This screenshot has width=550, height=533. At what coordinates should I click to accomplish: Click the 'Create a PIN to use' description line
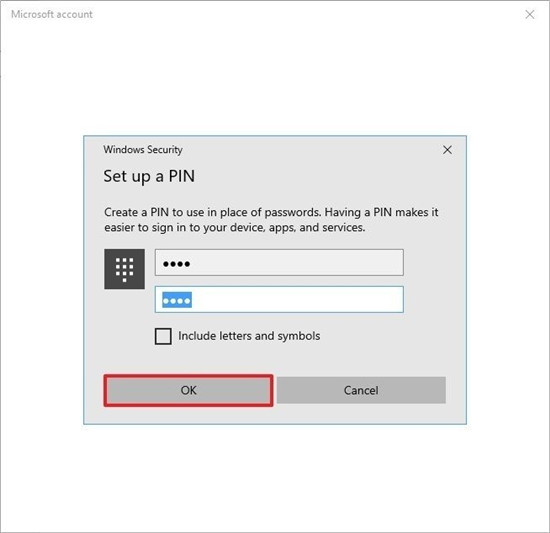(271, 212)
